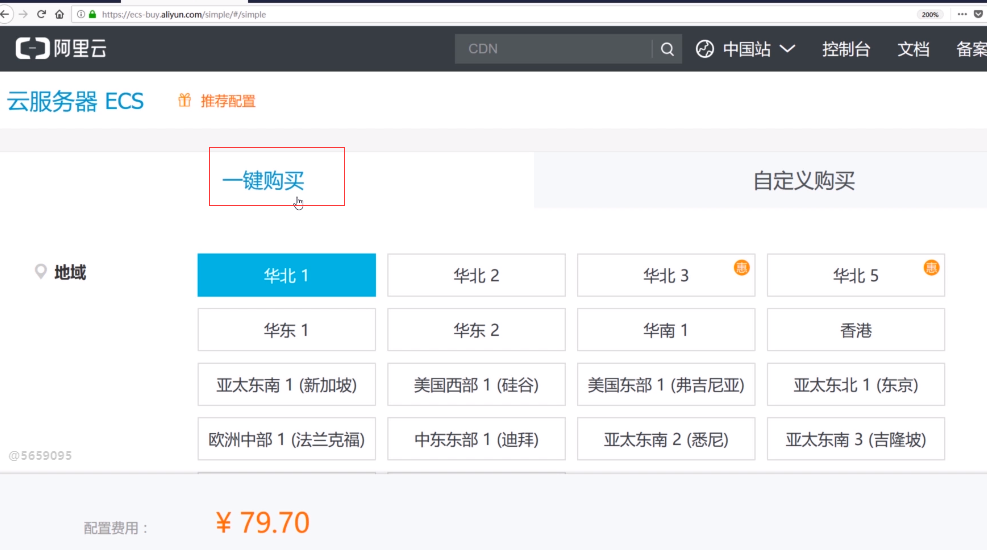This screenshot has width=987, height=550.
Task: Click the globe icon beside 中国站
Action: 705,49
